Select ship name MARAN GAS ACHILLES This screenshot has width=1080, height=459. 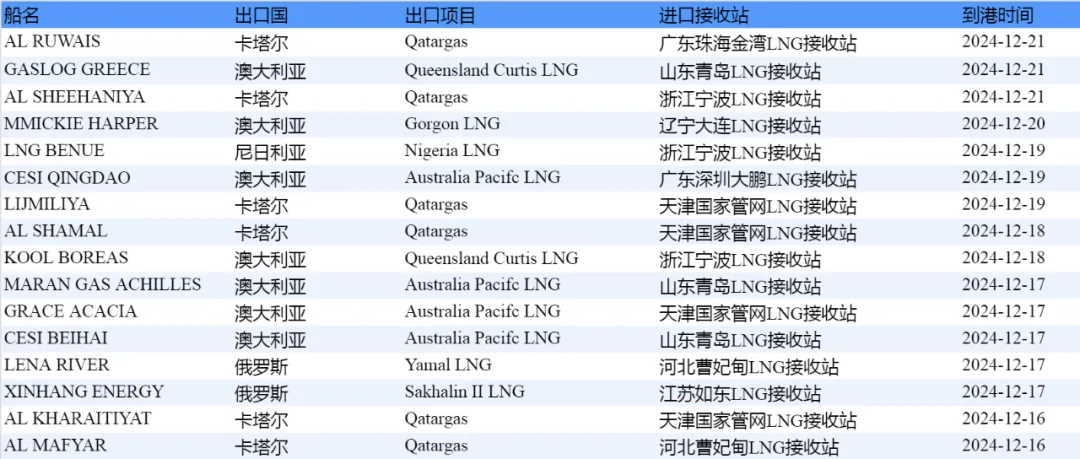pos(103,284)
